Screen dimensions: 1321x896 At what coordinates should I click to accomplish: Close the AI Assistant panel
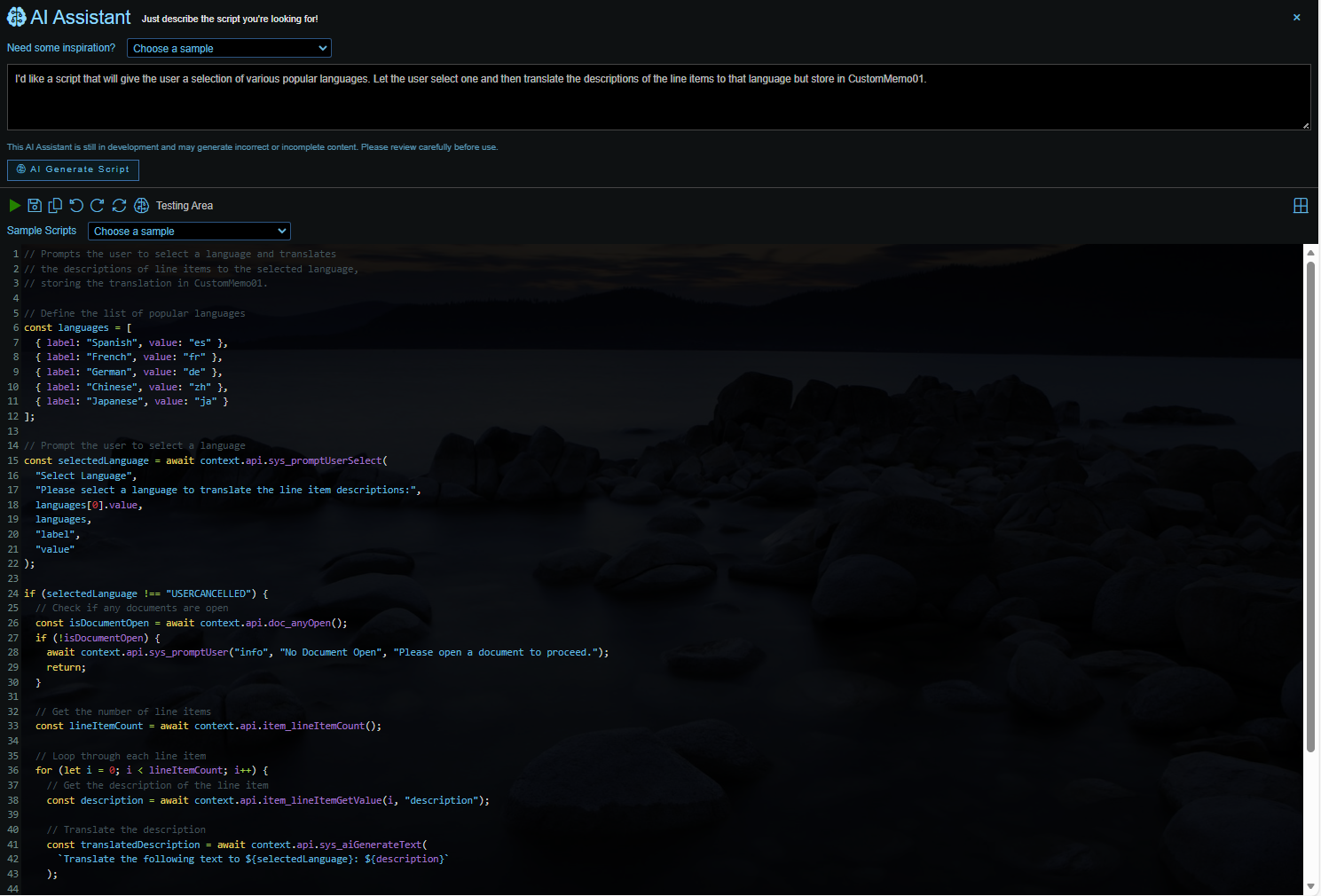click(1296, 18)
